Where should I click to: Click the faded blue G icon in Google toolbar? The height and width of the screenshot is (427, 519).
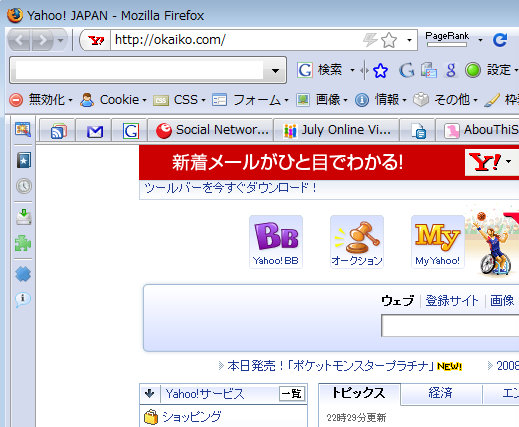[x=407, y=70]
